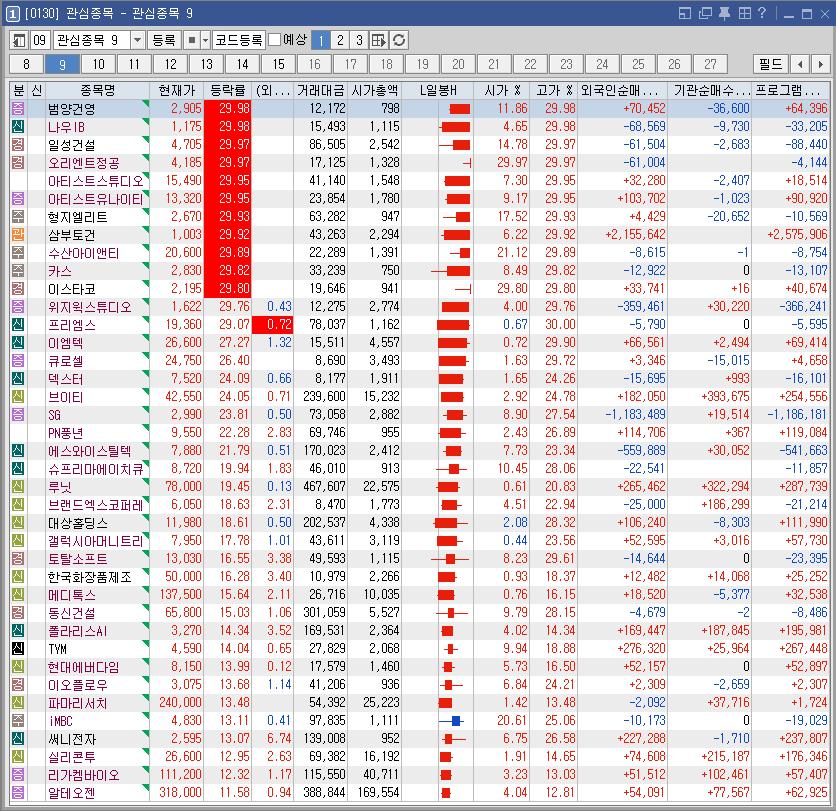Image resolution: width=836 pixels, height=811 pixels.
Task: Click the blue candle chart for iMBC
Action: [x=452, y=721]
